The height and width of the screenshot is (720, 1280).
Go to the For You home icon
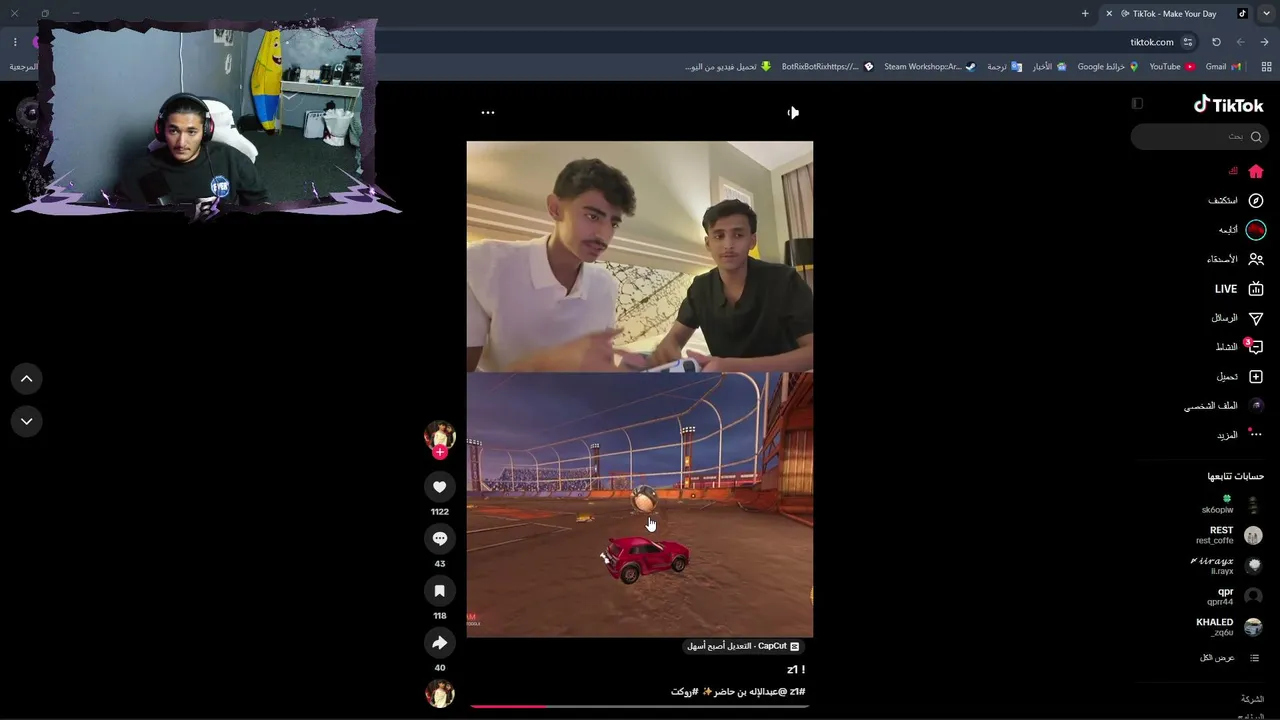point(1256,171)
